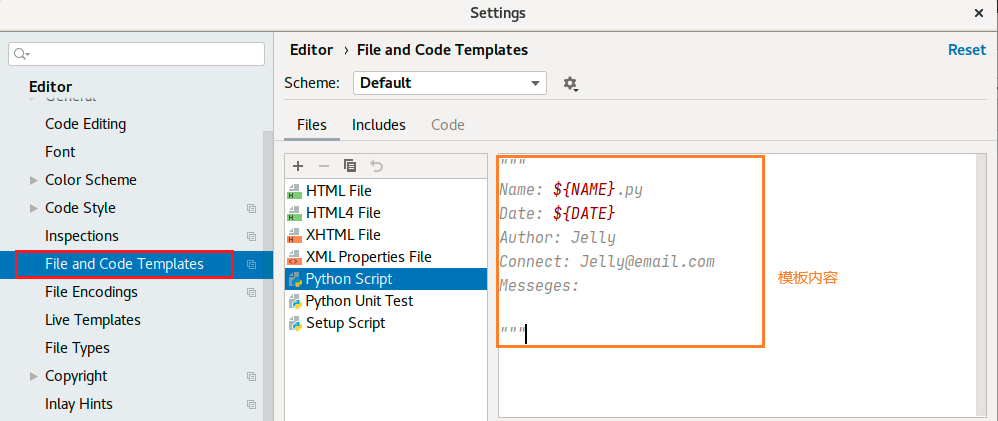Select HTML File template
Image resolution: width=998 pixels, height=421 pixels.
pyautogui.click(x=386, y=191)
